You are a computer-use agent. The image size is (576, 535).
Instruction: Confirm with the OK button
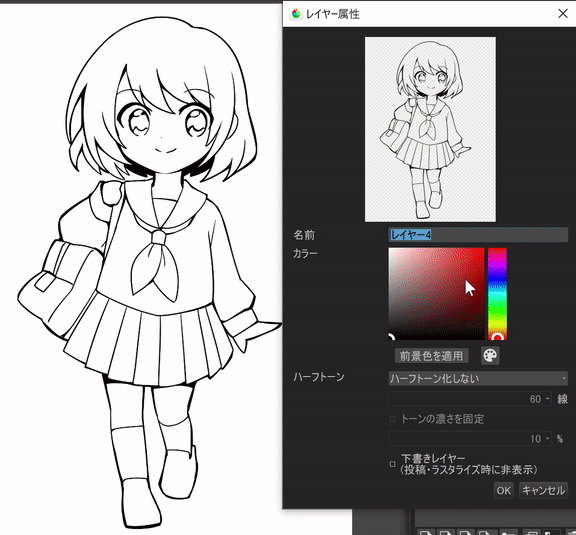click(503, 490)
